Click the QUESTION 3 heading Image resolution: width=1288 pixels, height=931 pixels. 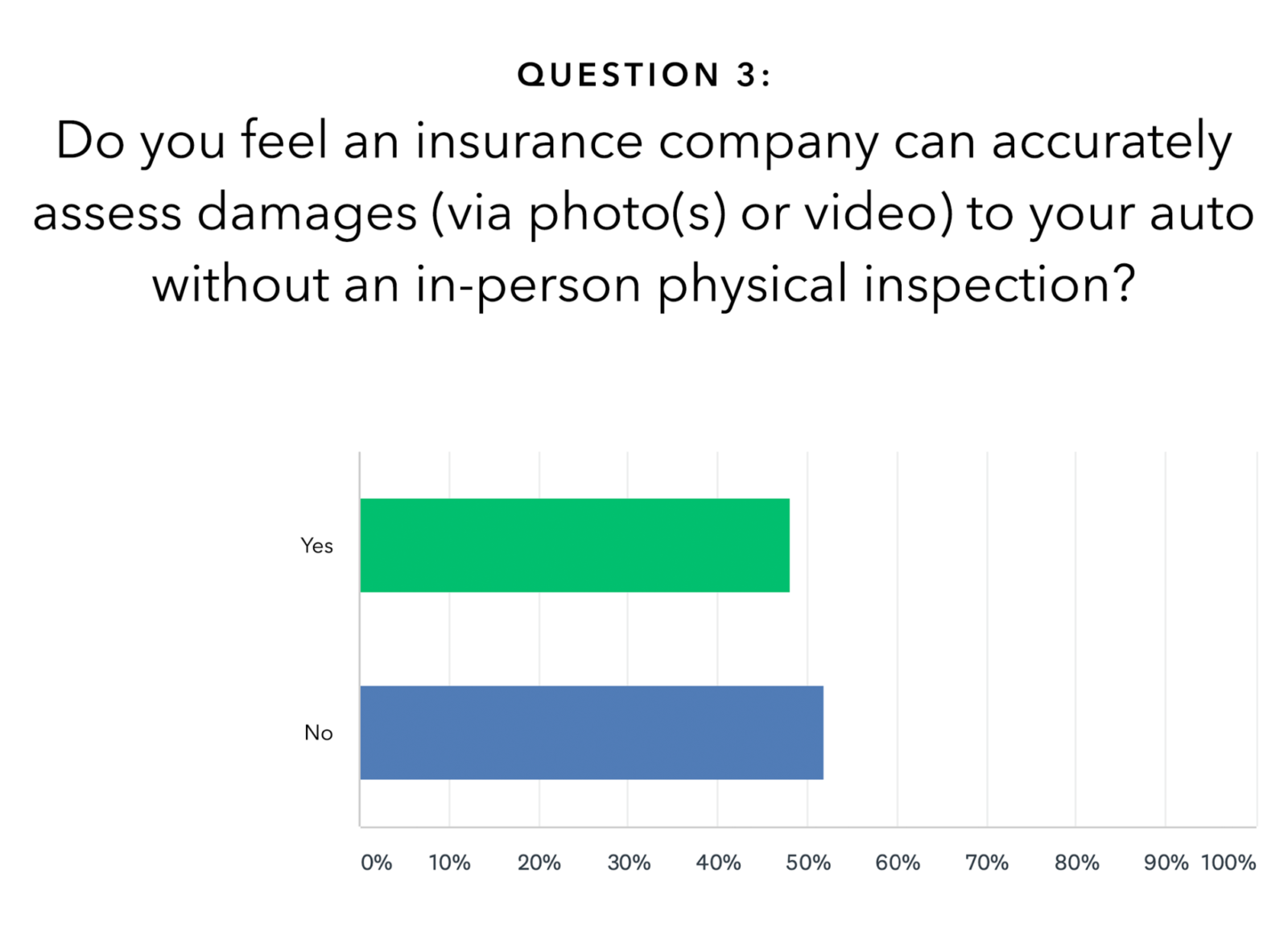[644, 75]
